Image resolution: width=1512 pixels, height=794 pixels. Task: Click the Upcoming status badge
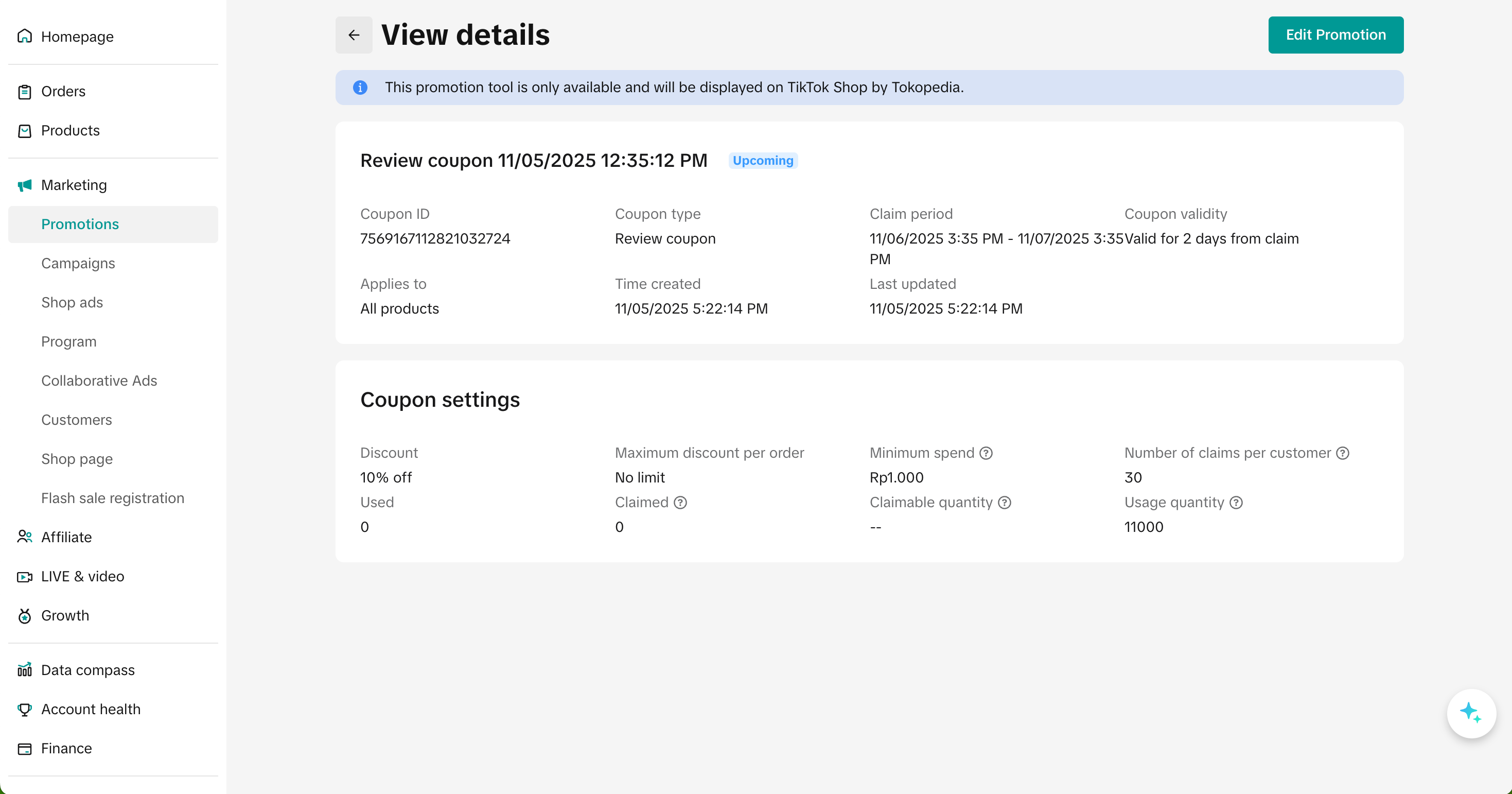pyautogui.click(x=763, y=160)
